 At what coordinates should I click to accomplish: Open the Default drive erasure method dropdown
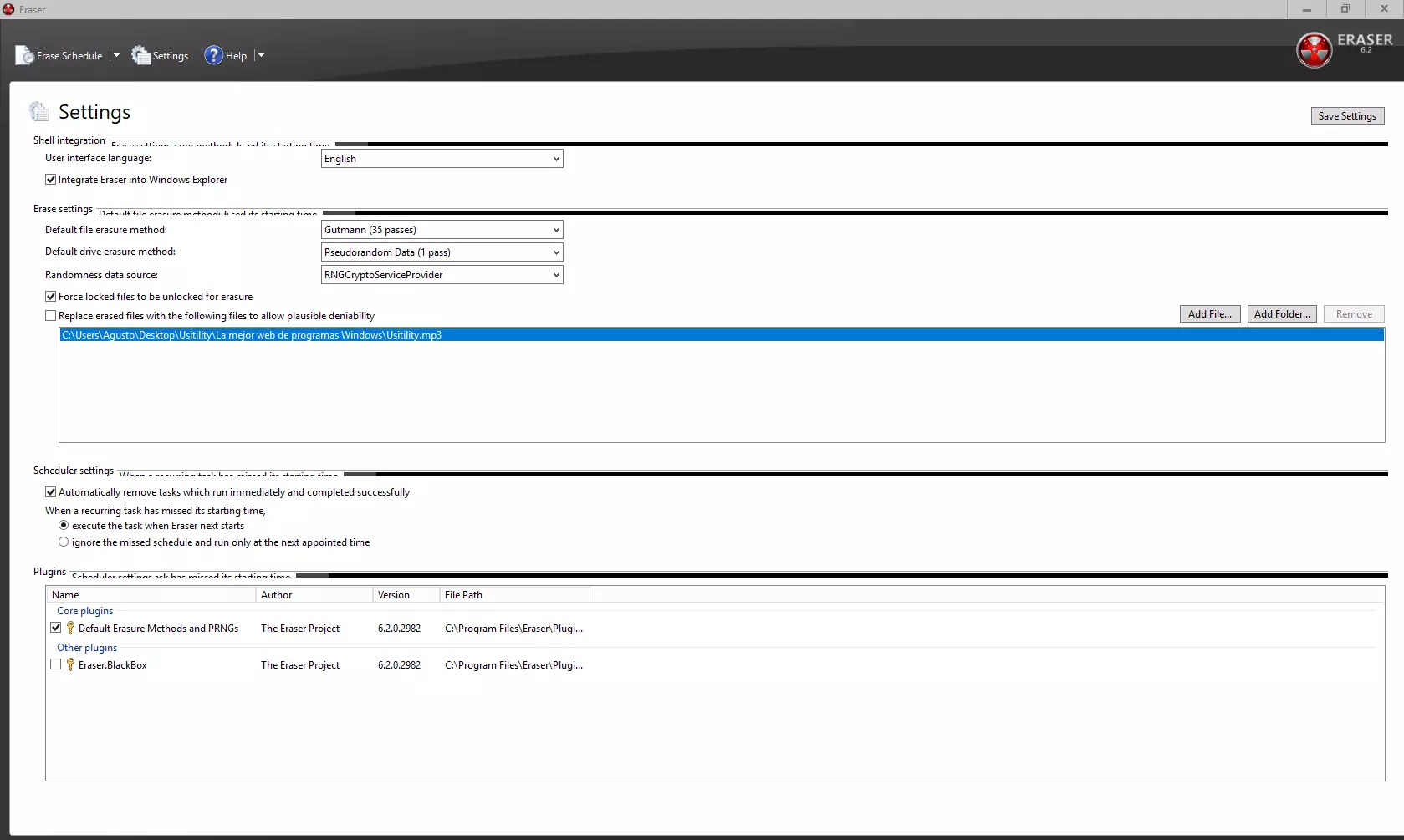(x=442, y=252)
